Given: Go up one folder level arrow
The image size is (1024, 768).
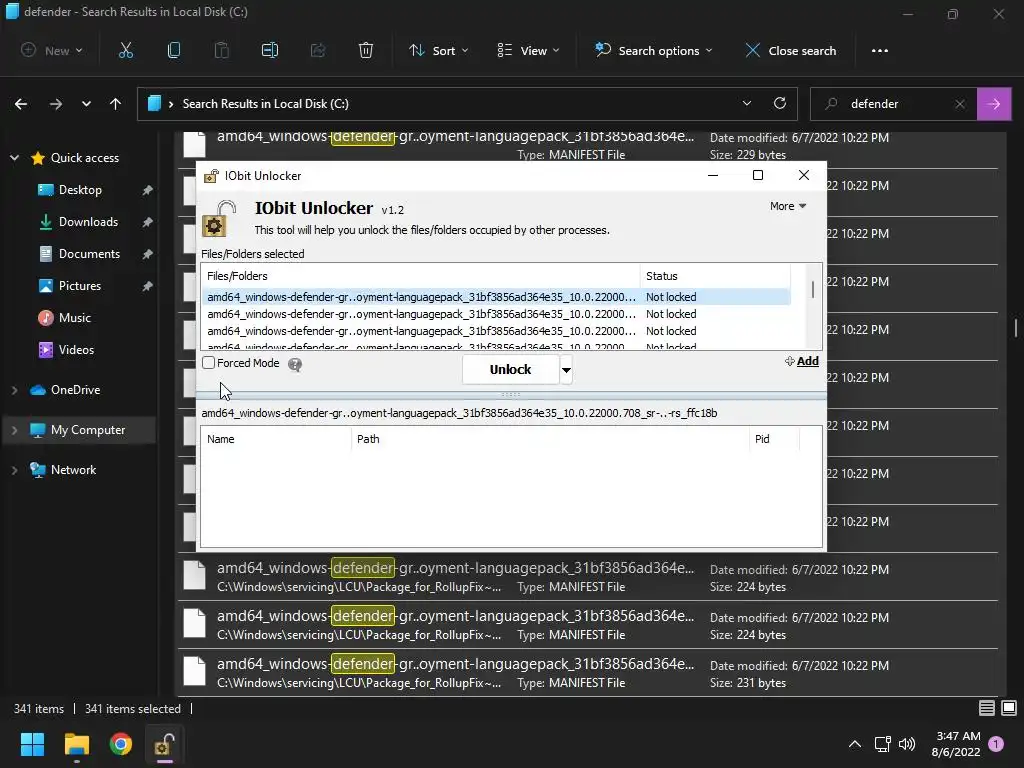Looking at the screenshot, I should point(116,104).
